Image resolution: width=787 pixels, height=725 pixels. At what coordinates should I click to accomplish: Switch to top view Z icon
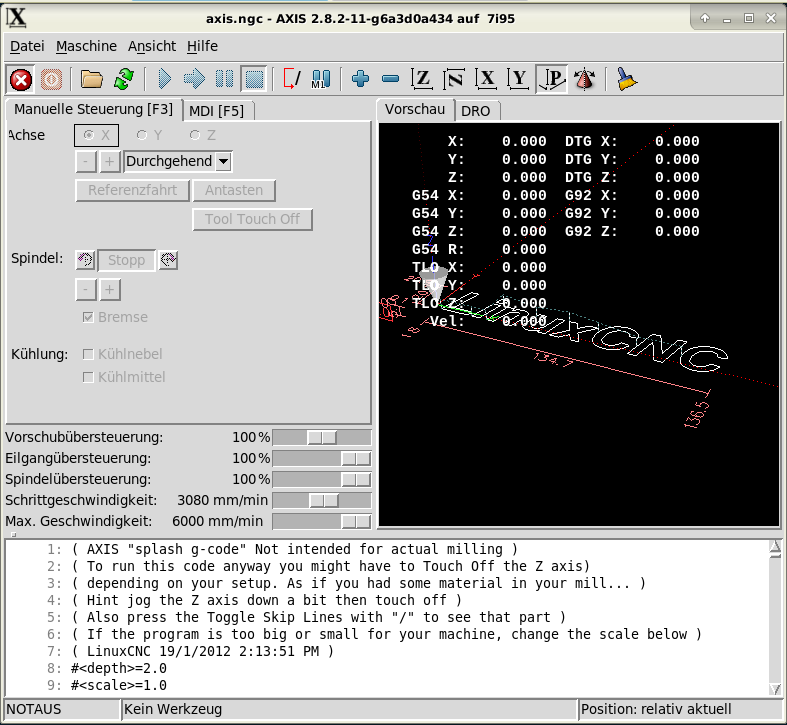pos(422,79)
